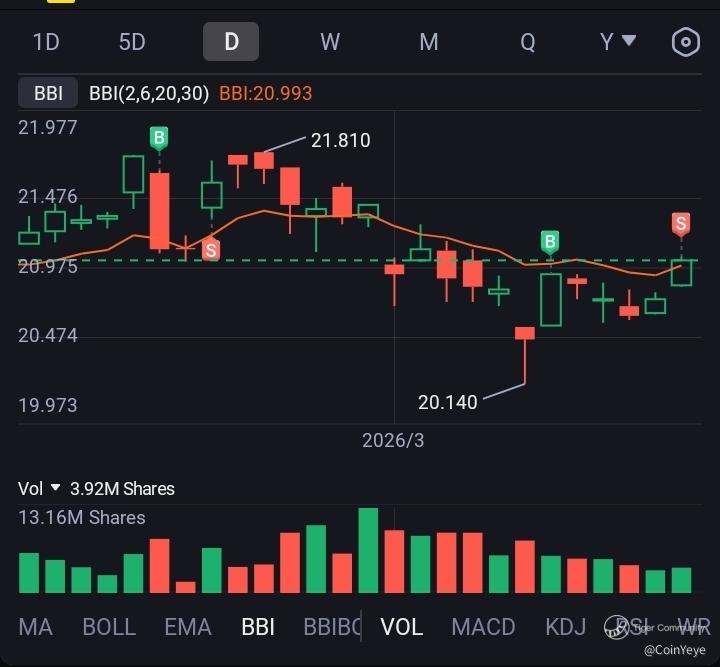This screenshot has width=720, height=667.
Task: Click the red S sell marker at far right
Action: click(681, 223)
